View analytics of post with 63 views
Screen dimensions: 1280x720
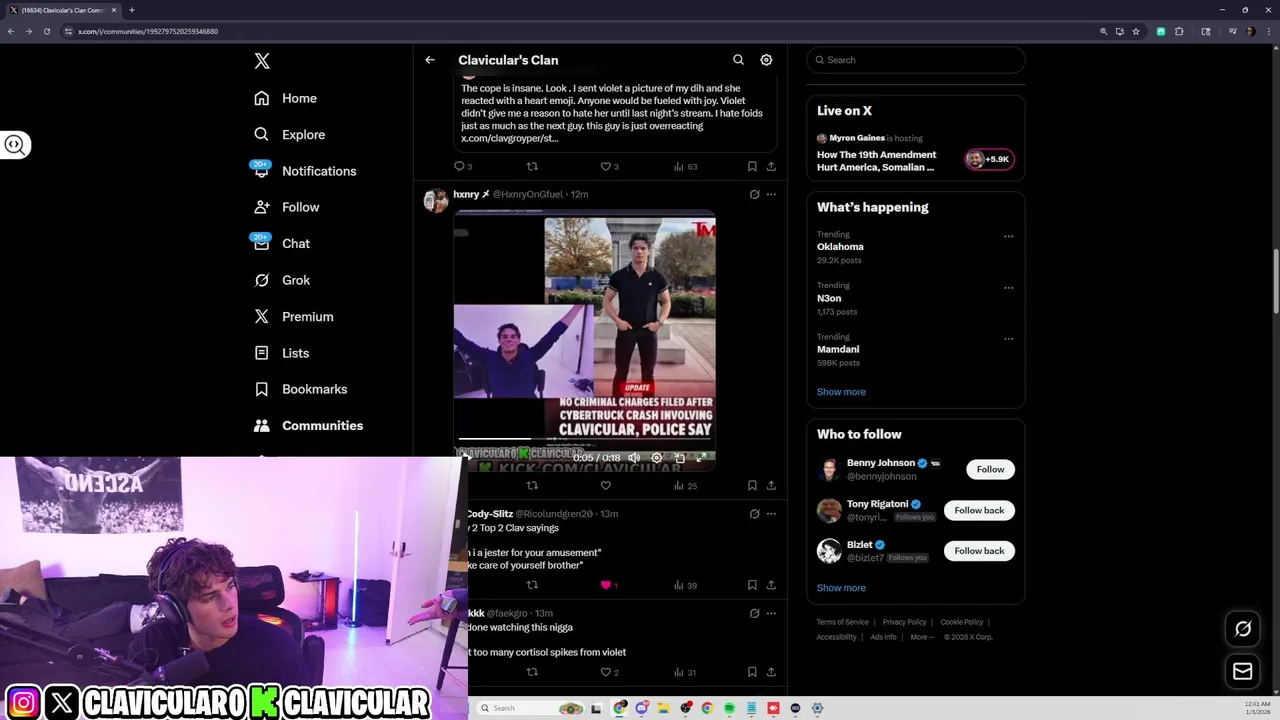[x=686, y=166]
